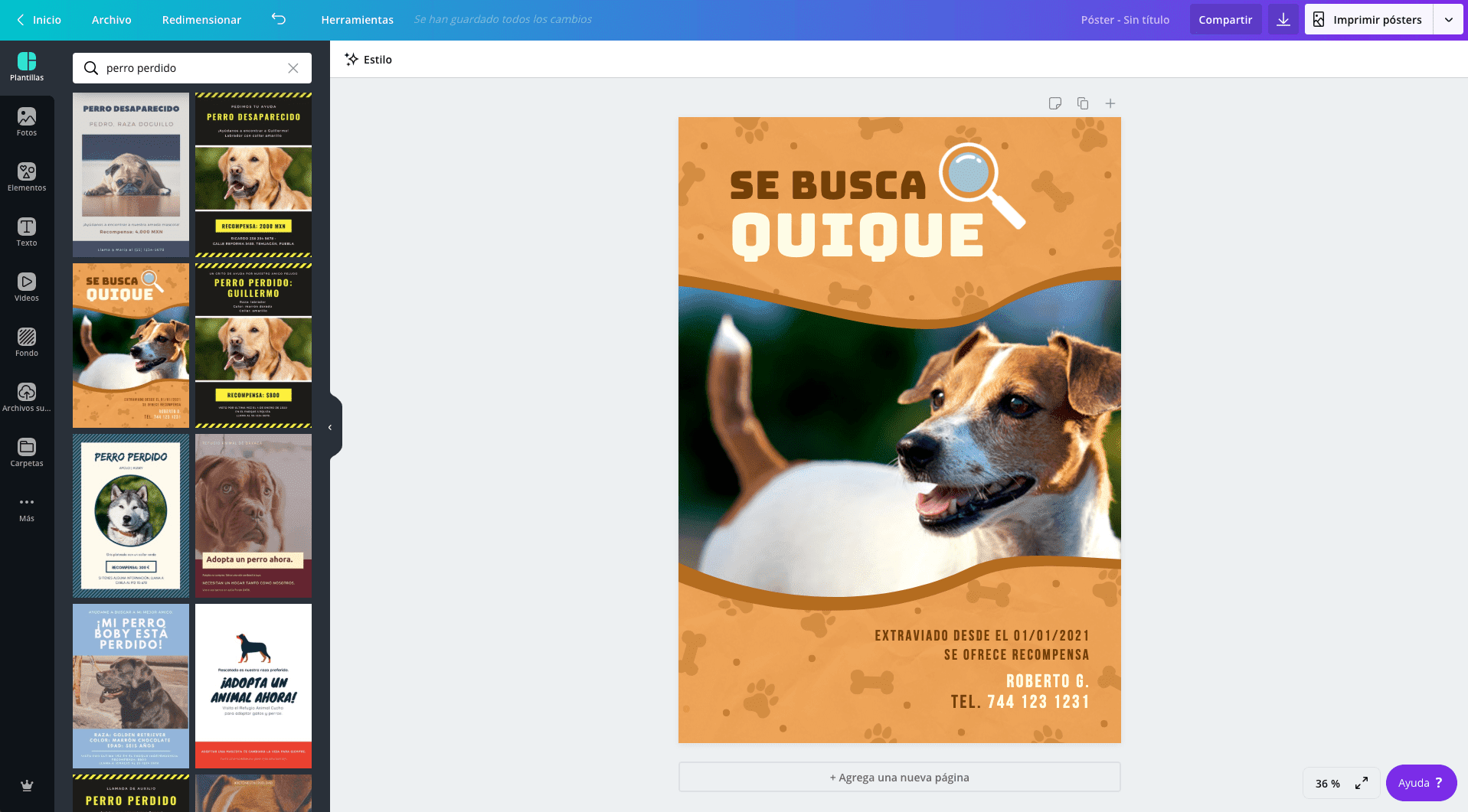Add a new page with plus icon
The height and width of the screenshot is (812, 1468).
[1110, 103]
